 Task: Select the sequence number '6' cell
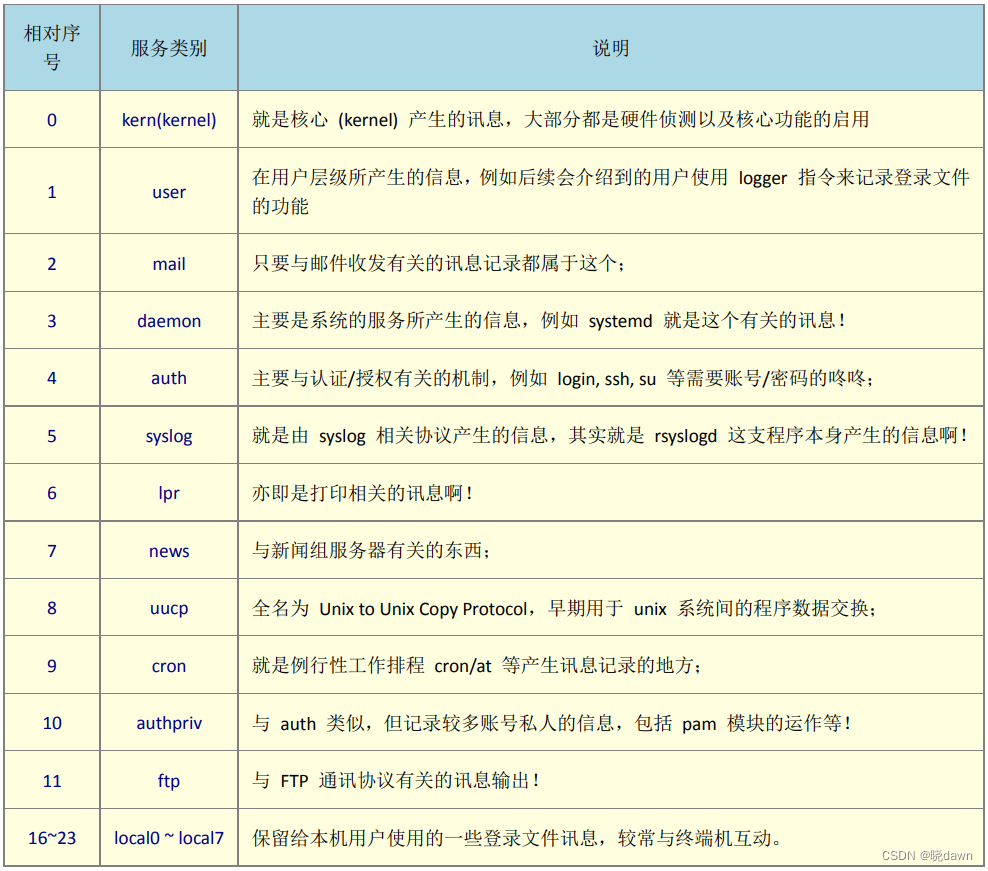coord(52,493)
